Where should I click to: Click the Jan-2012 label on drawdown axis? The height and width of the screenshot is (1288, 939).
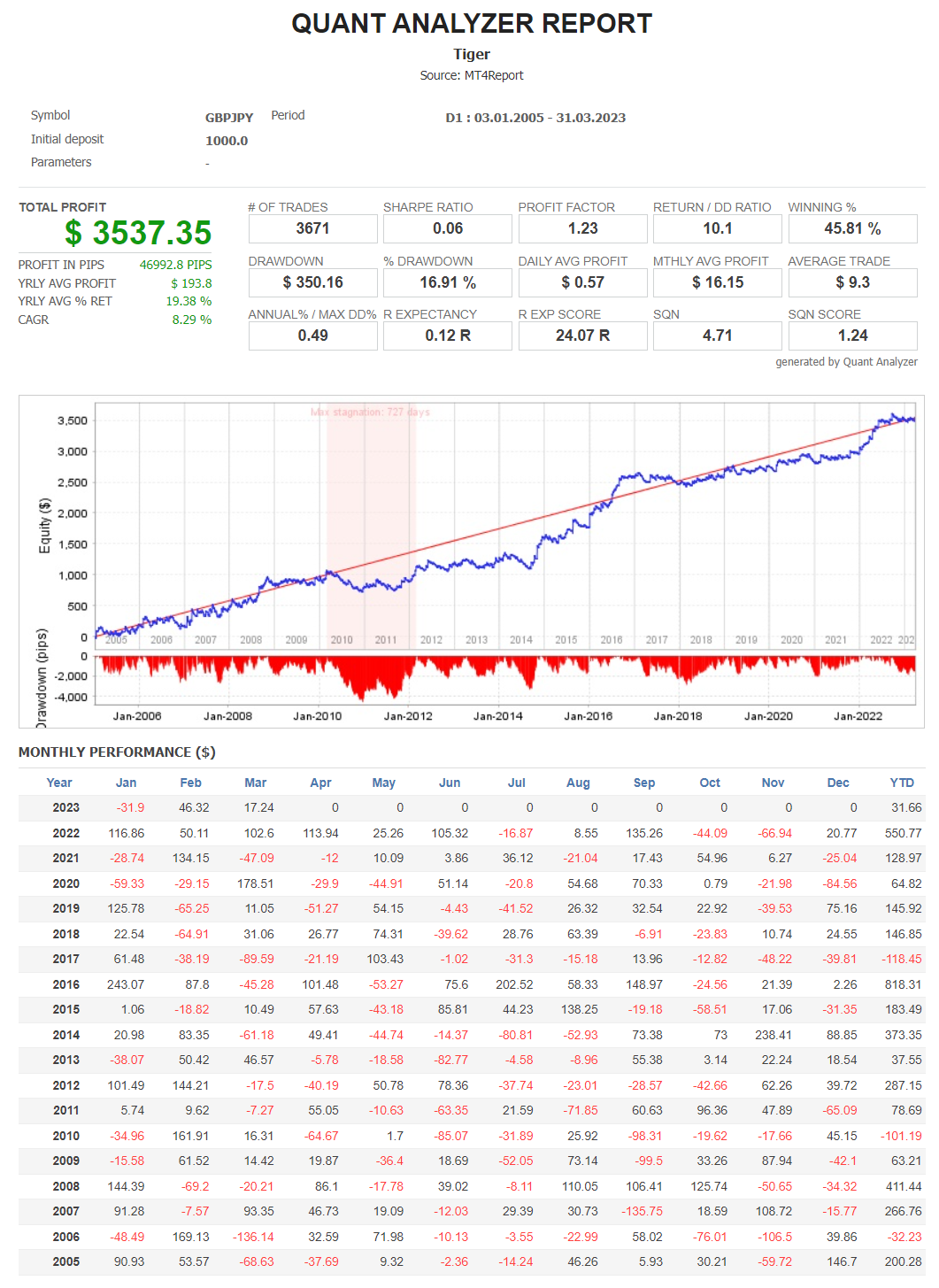(x=408, y=716)
